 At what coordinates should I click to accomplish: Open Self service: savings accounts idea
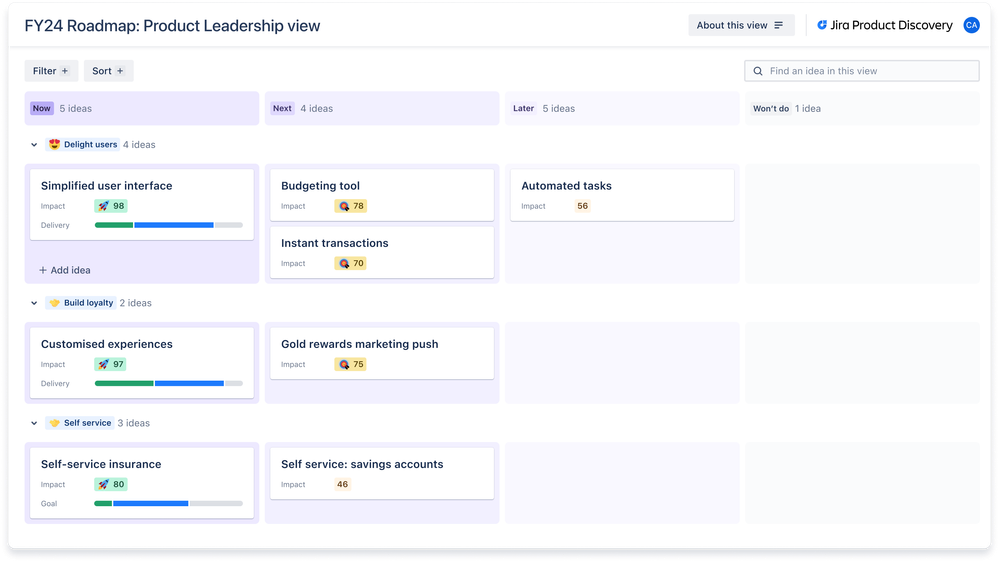[382, 473]
